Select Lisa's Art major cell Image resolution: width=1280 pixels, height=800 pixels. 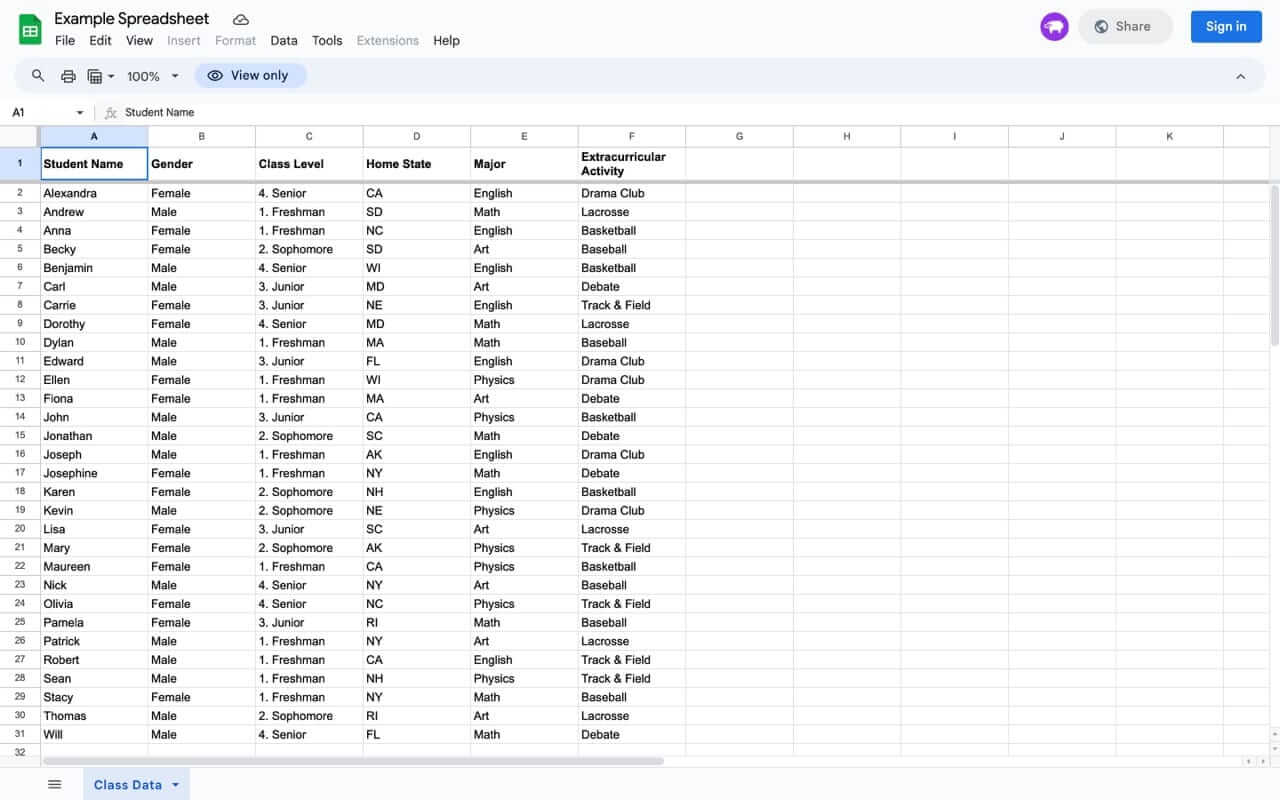click(x=524, y=529)
